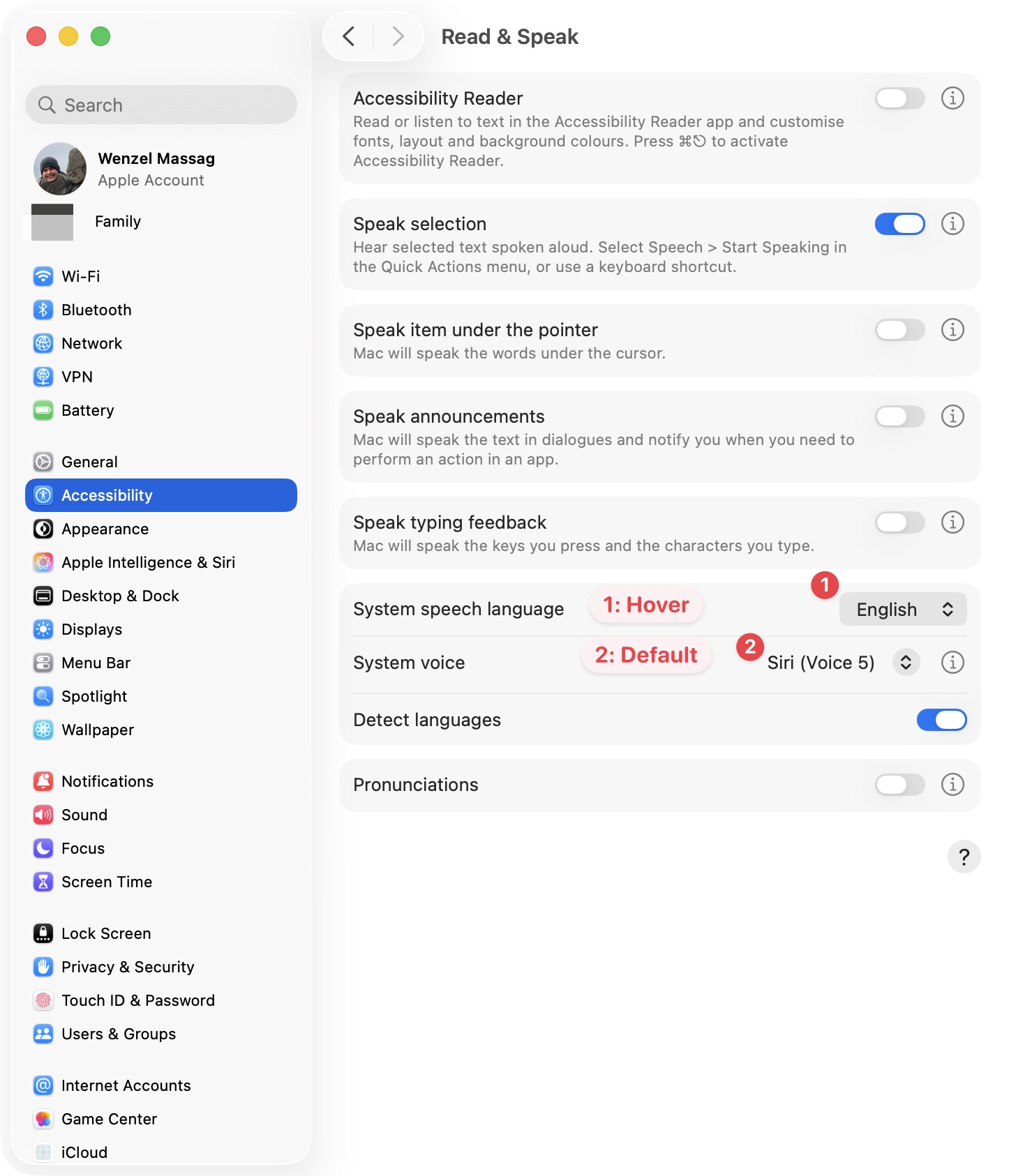The height and width of the screenshot is (1176, 1009).
Task: Enable the Accessibility Reader toggle
Action: 899,98
